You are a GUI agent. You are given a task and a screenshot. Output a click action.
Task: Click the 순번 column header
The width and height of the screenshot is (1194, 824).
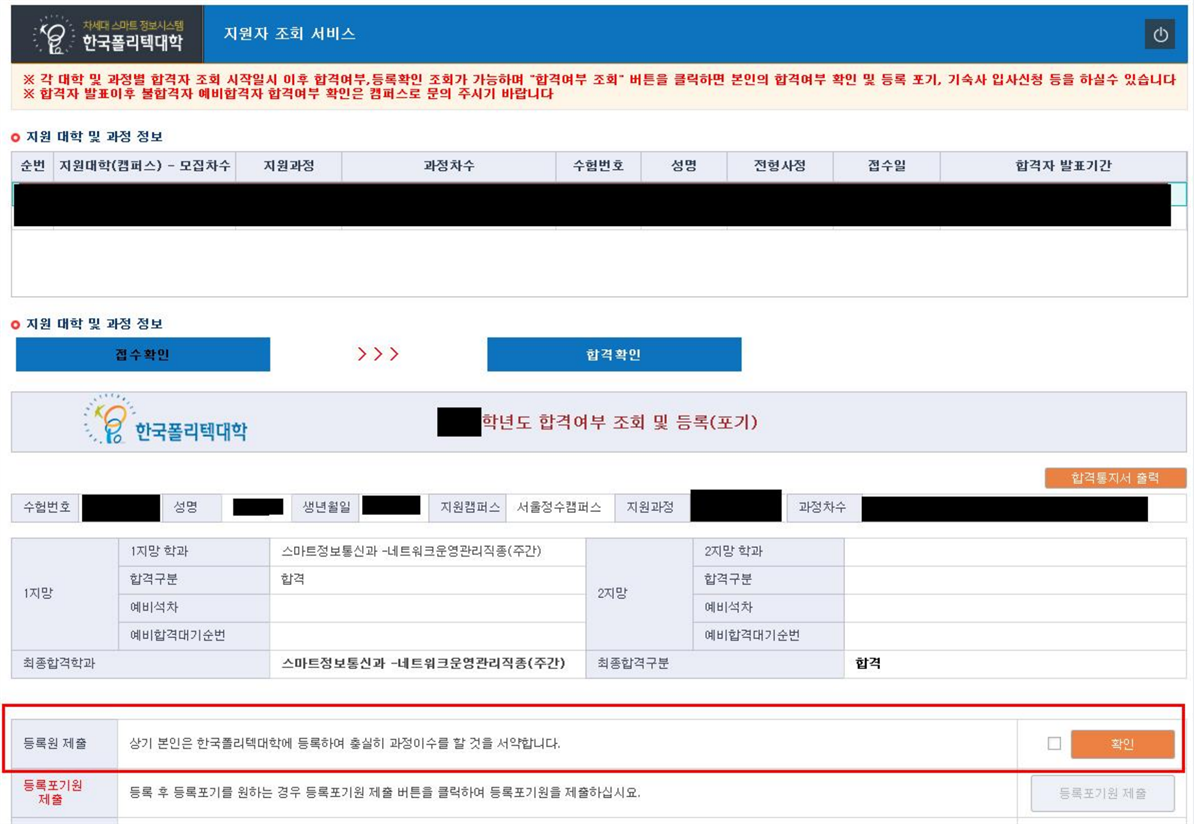33,166
